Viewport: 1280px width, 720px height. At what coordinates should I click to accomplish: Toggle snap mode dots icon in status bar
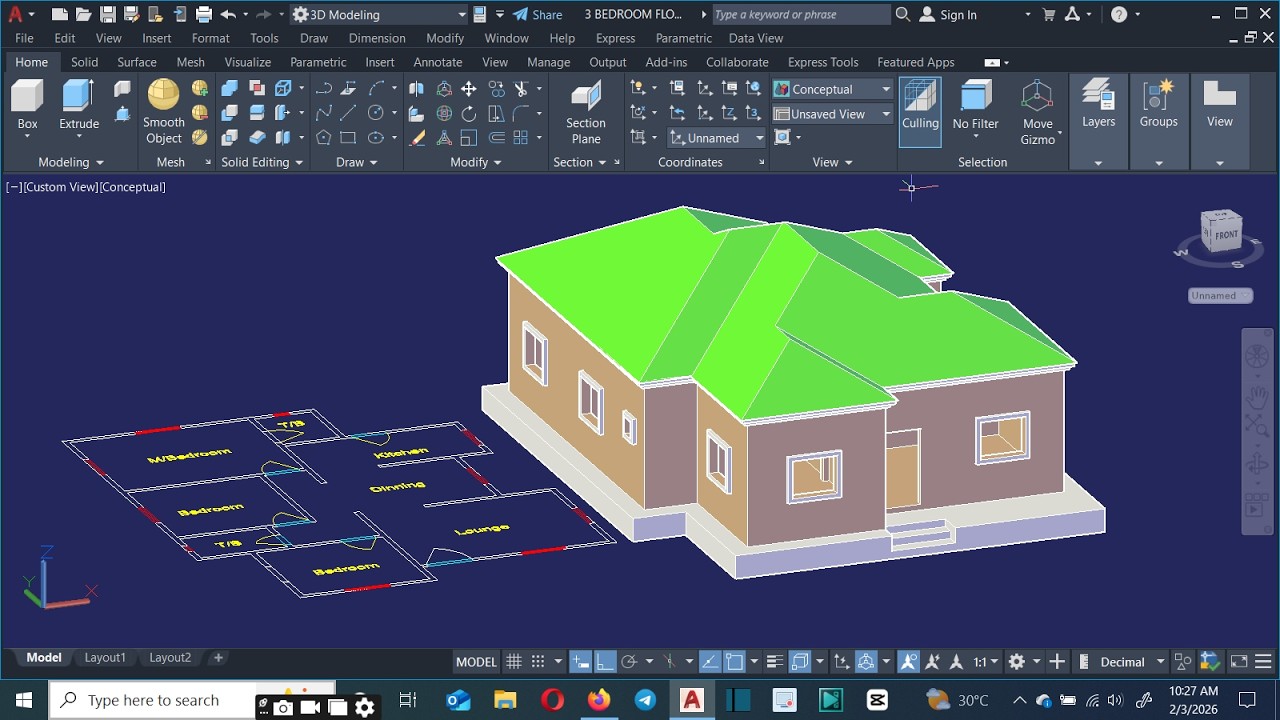[x=538, y=662]
